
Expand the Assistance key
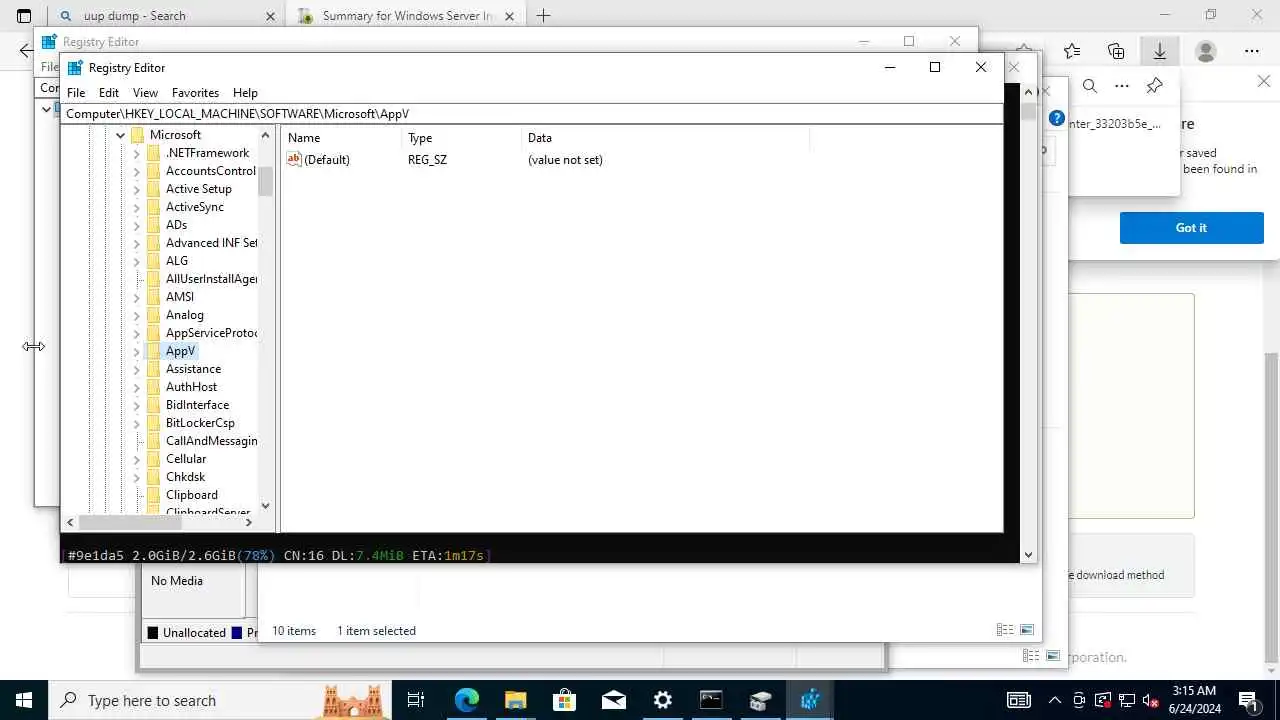click(x=137, y=369)
